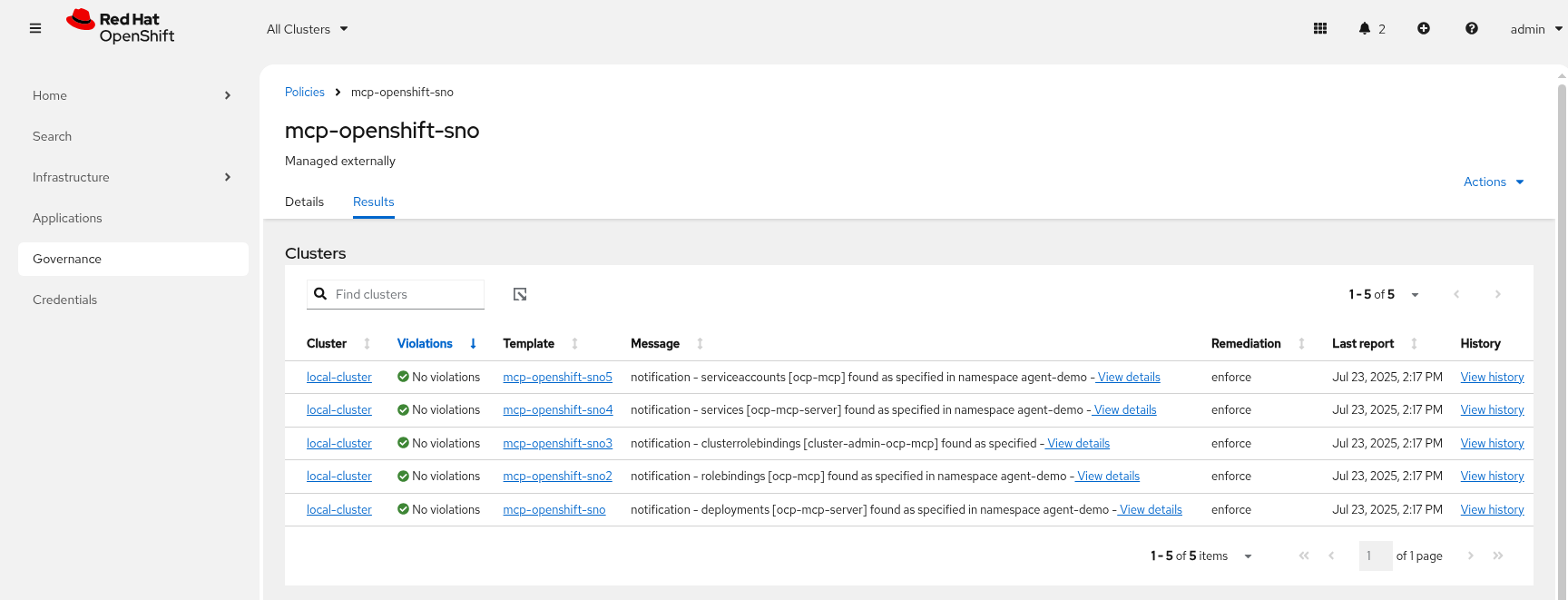
Task: Sort by Remediation column sort icon
Action: click(1301, 343)
